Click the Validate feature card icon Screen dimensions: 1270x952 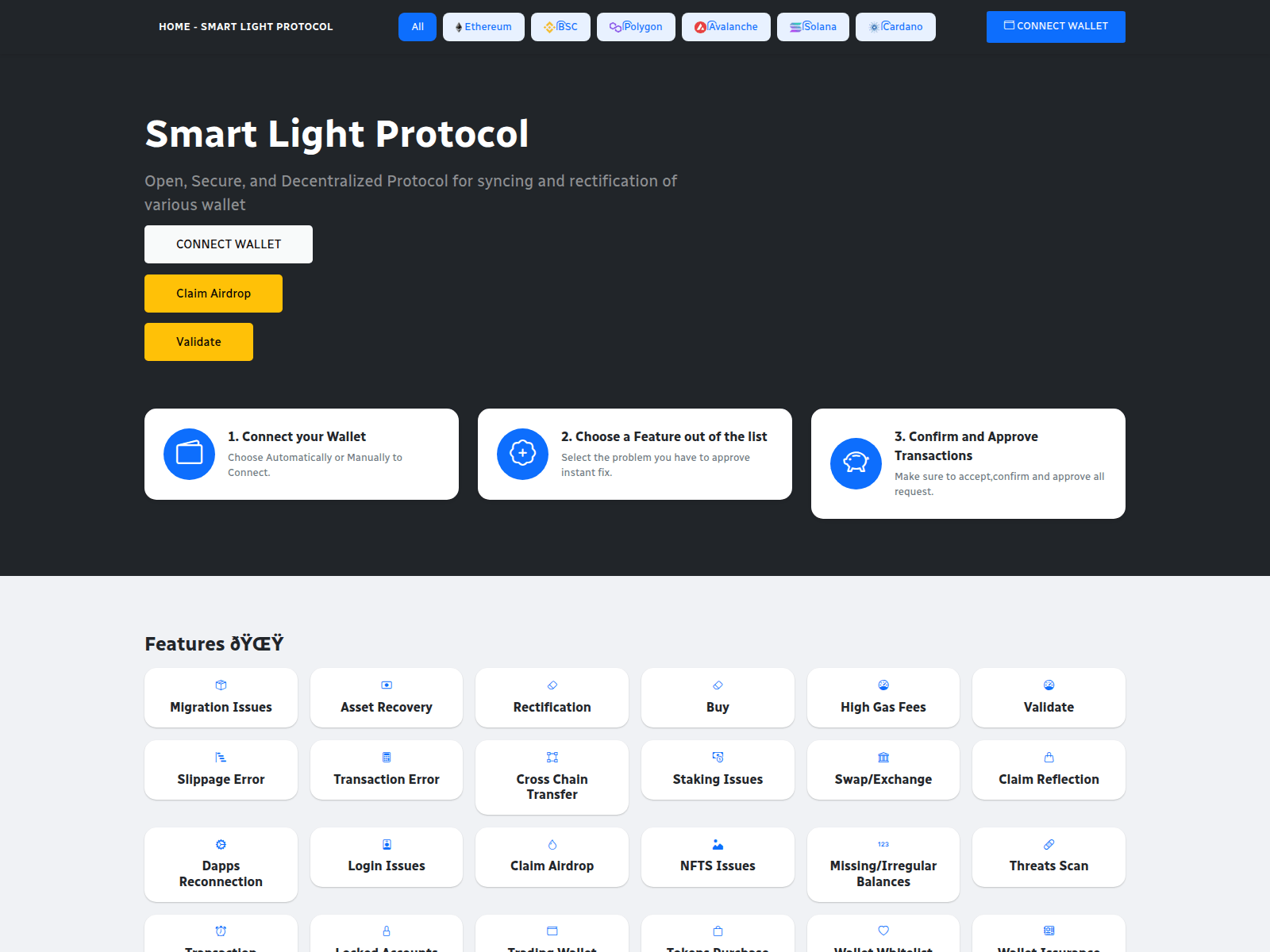click(x=1049, y=685)
